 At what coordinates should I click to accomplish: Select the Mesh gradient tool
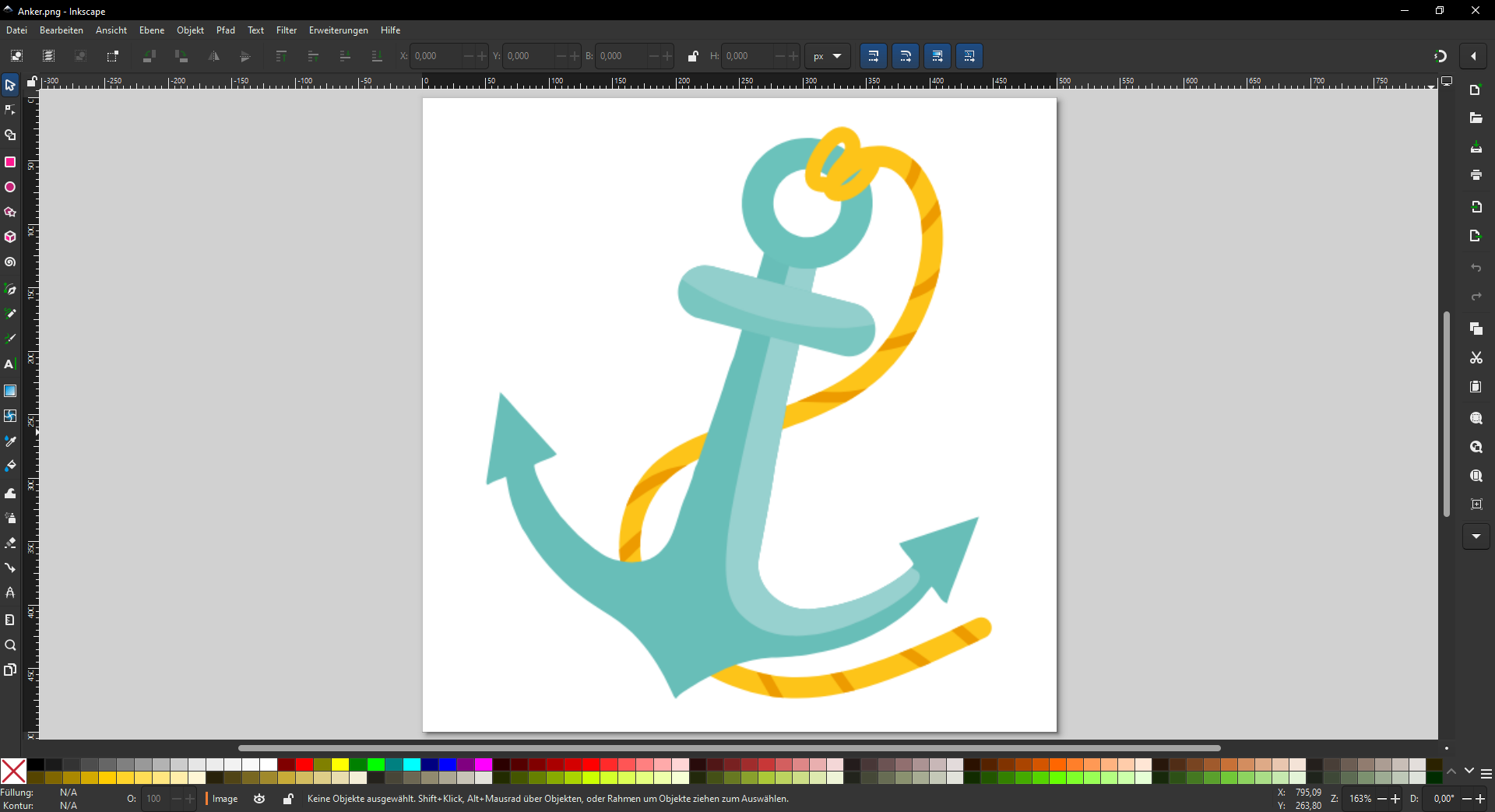pyautogui.click(x=10, y=416)
